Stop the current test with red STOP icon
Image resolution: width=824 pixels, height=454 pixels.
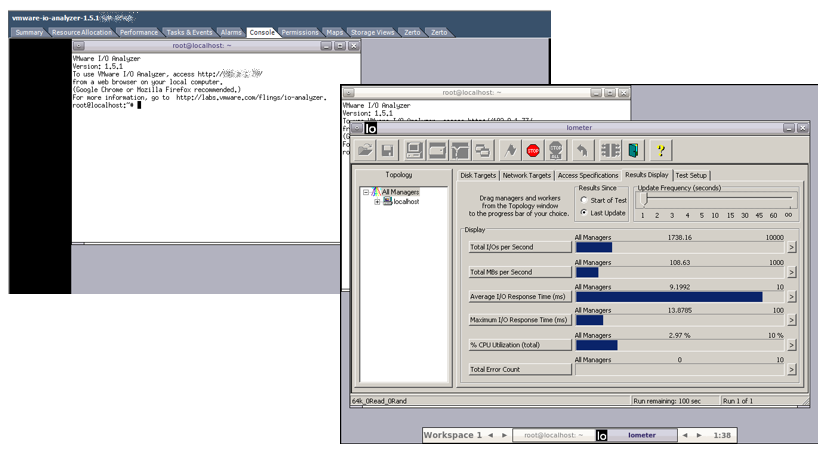(533, 151)
